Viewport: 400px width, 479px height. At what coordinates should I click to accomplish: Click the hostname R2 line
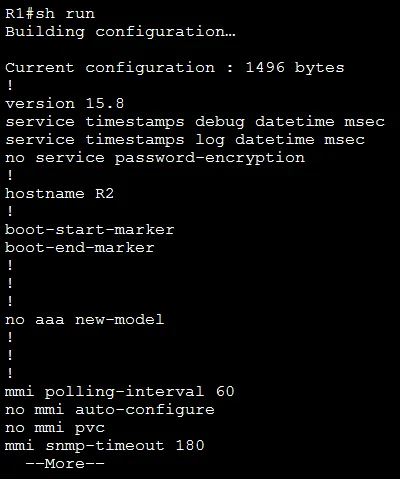[59, 194]
